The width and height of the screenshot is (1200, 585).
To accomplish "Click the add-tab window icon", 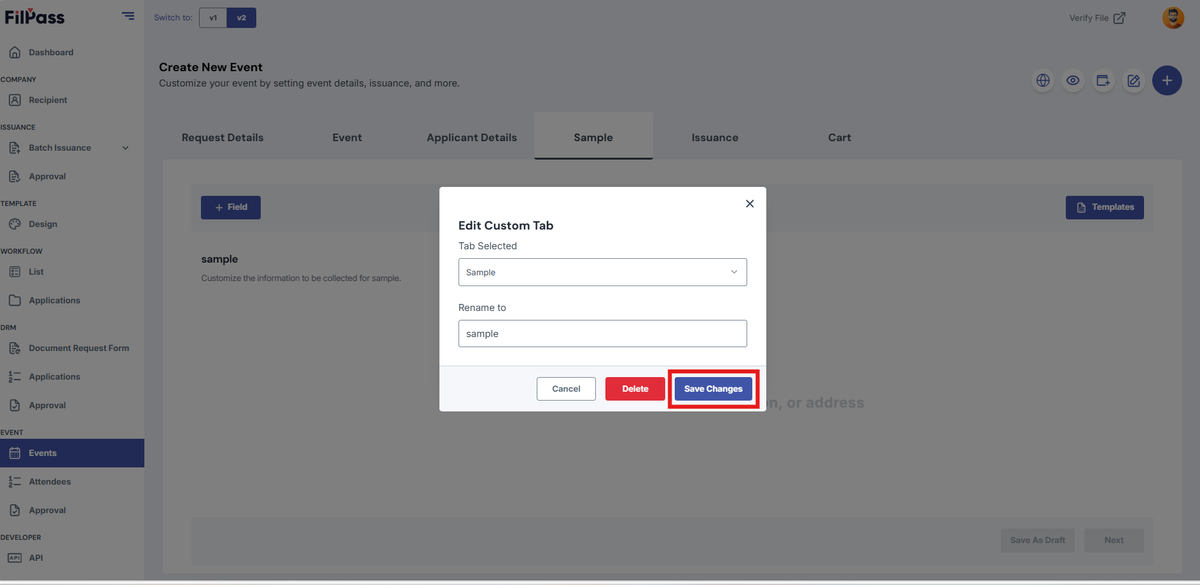I will click(x=1103, y=81).
